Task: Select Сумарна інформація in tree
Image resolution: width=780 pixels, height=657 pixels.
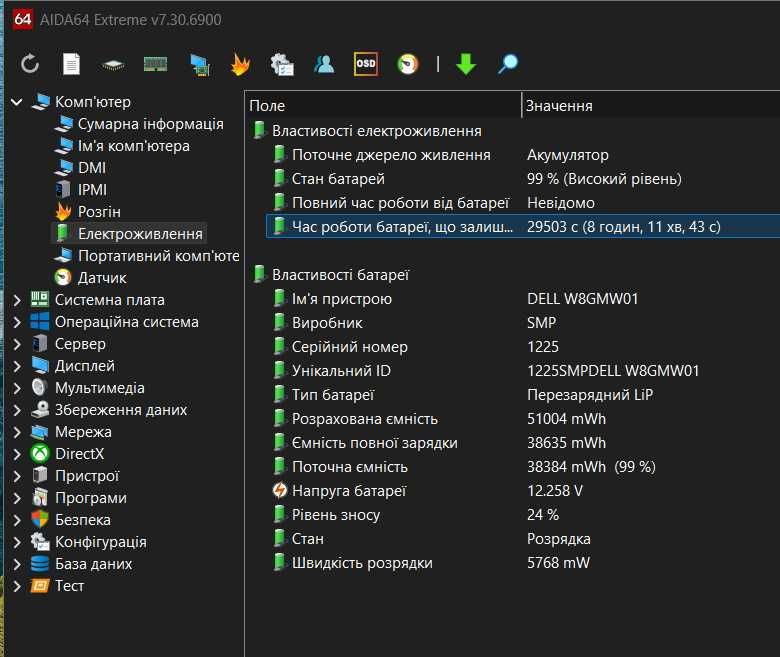Action: pos(151,124)
